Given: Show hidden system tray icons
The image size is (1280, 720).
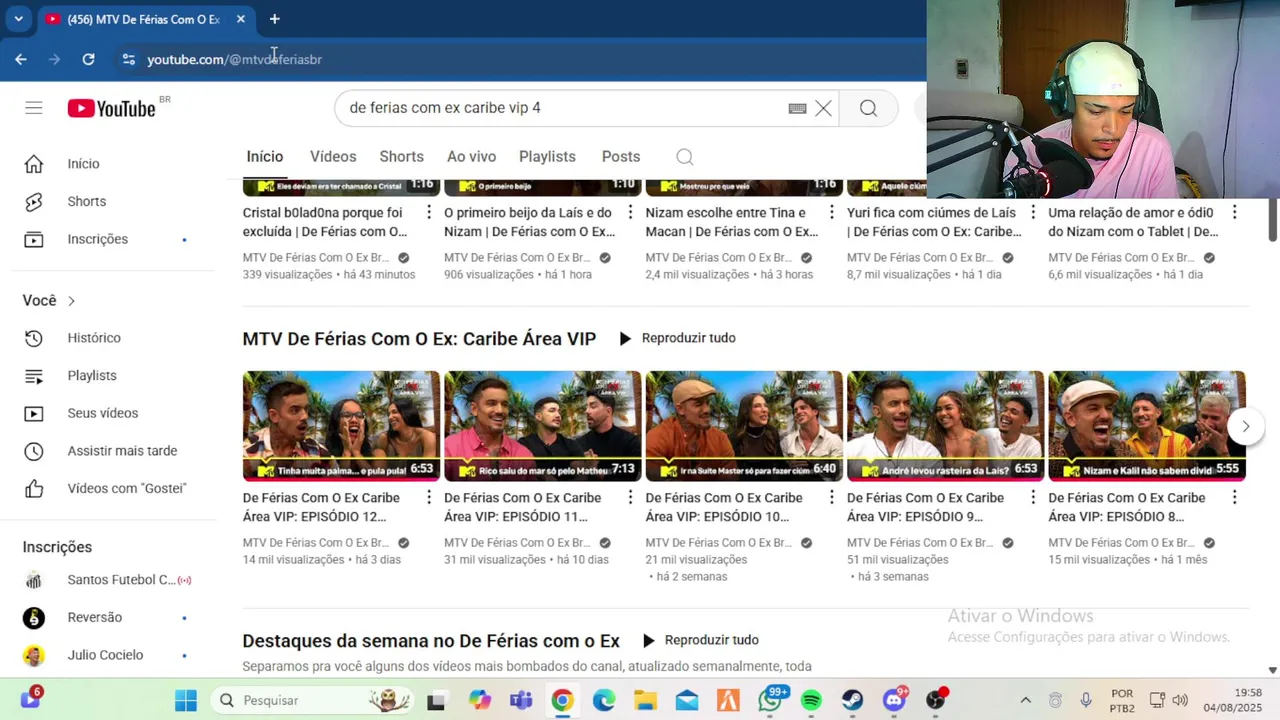Looking at the screenshot, I should click(x=1025, y=700).
